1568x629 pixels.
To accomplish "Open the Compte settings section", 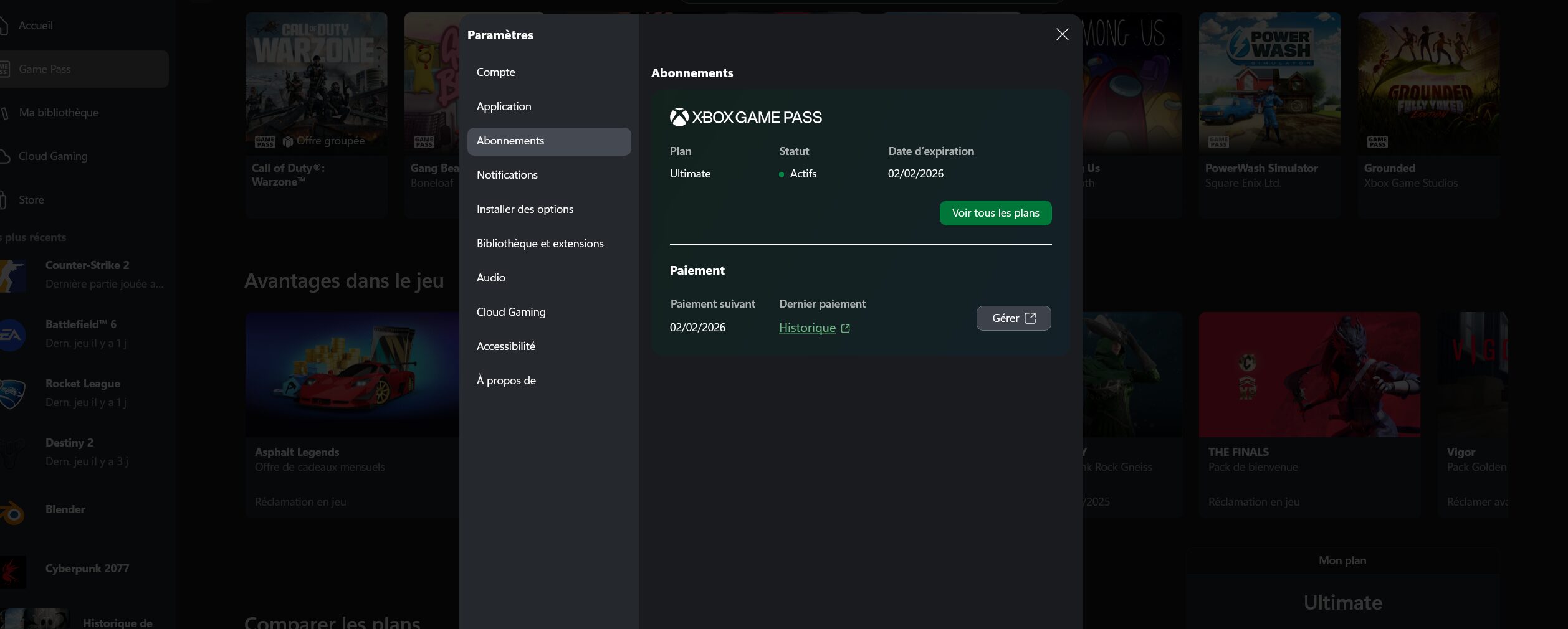I will (x=495, y=72).
